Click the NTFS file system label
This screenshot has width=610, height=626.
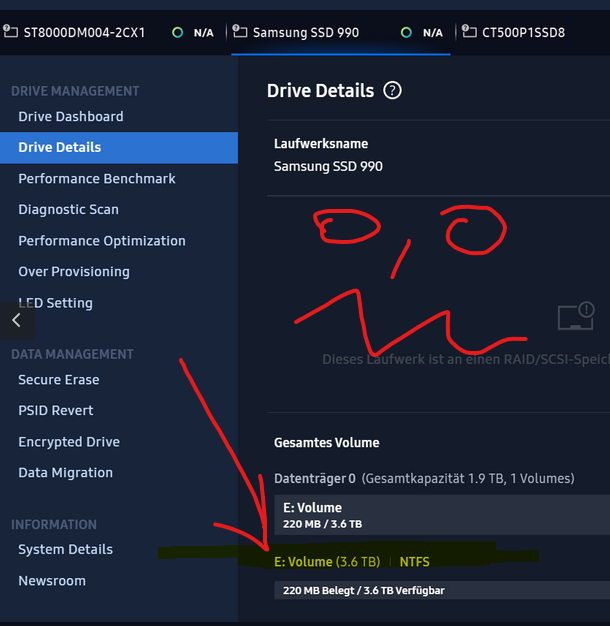click(x=414, y=562)
